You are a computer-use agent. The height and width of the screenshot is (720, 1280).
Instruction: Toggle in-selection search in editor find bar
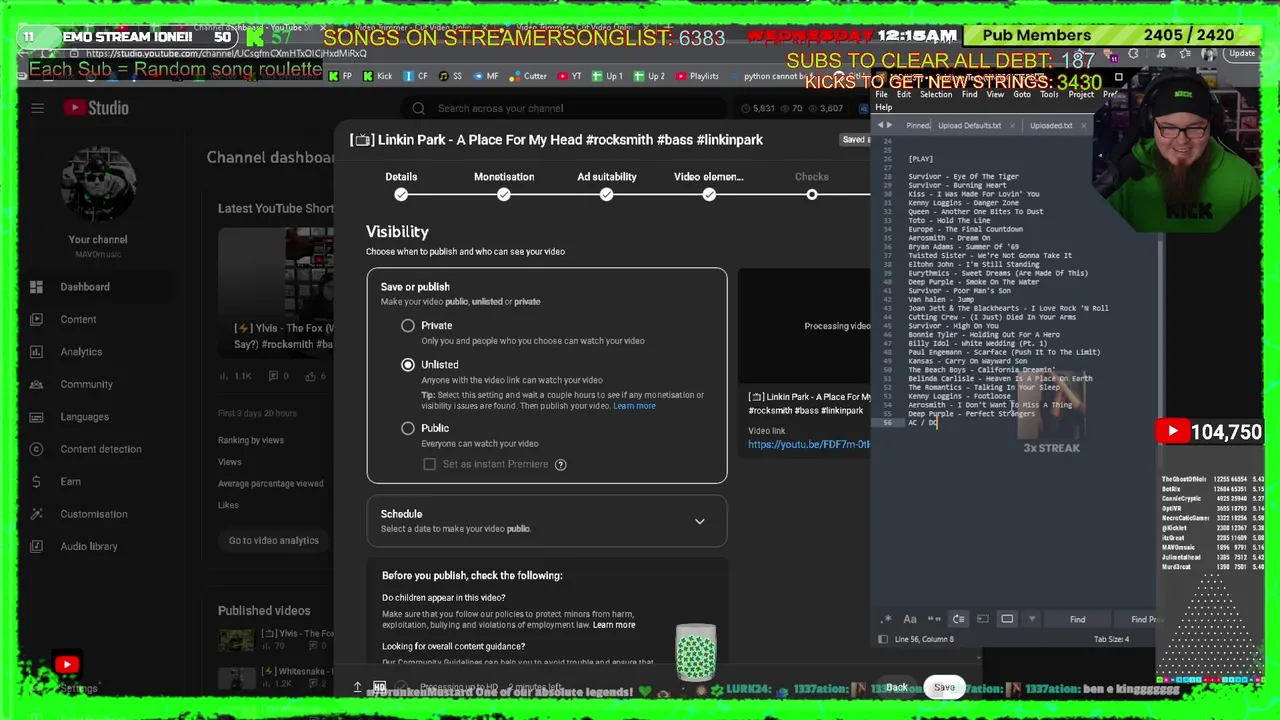982,619
